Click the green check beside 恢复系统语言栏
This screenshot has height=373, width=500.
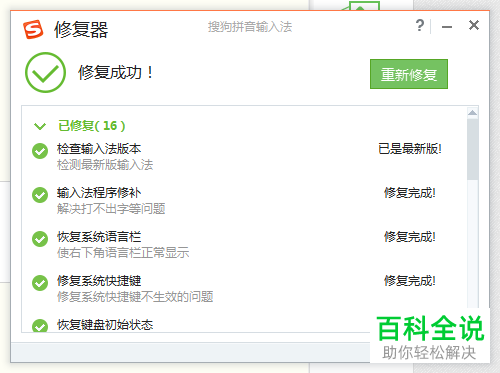pyautogui.click(x=40, y=239)
